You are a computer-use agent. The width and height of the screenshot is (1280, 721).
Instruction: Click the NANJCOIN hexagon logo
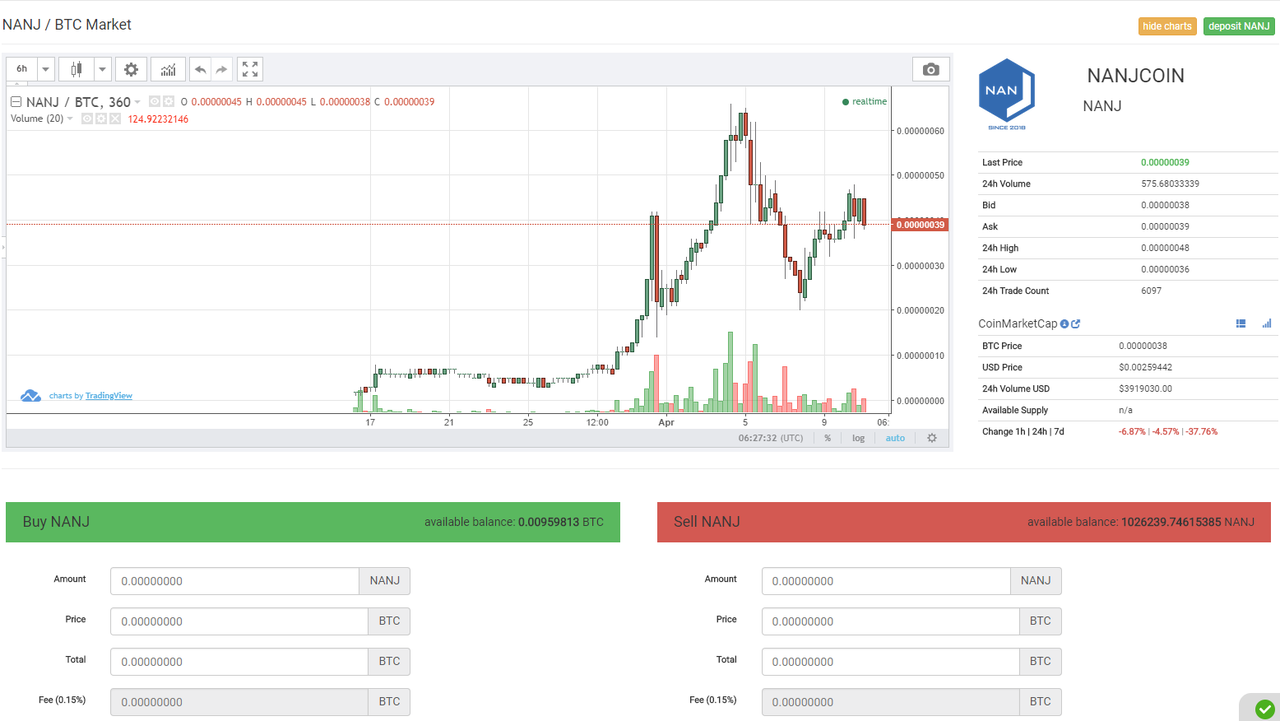[1006, 94]
